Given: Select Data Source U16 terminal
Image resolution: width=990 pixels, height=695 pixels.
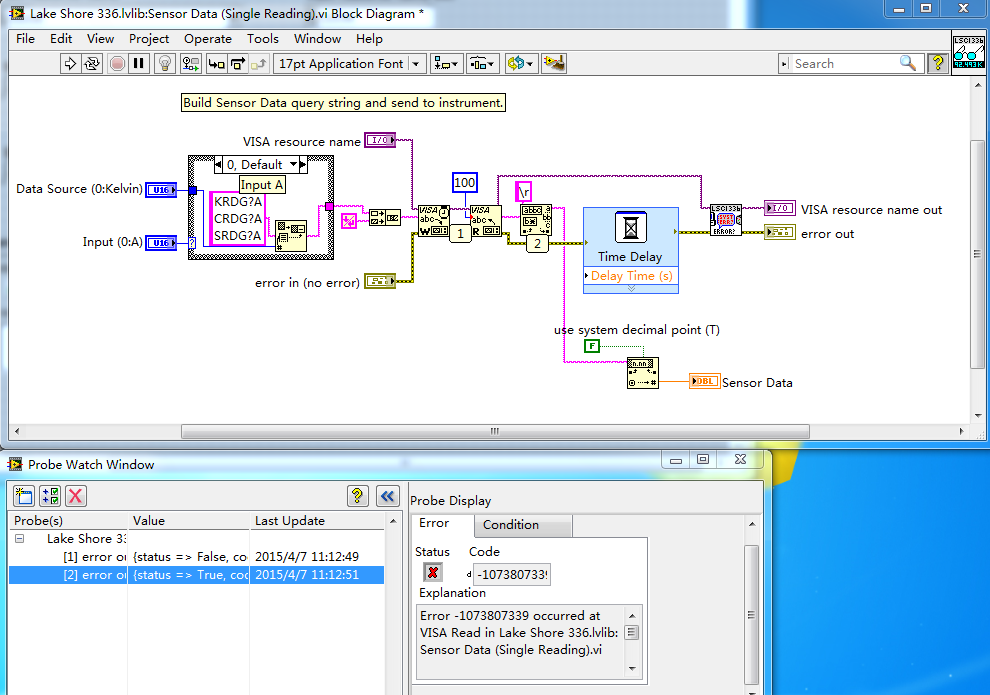Looking at the screenshot, I should click(x=161, y=189).
